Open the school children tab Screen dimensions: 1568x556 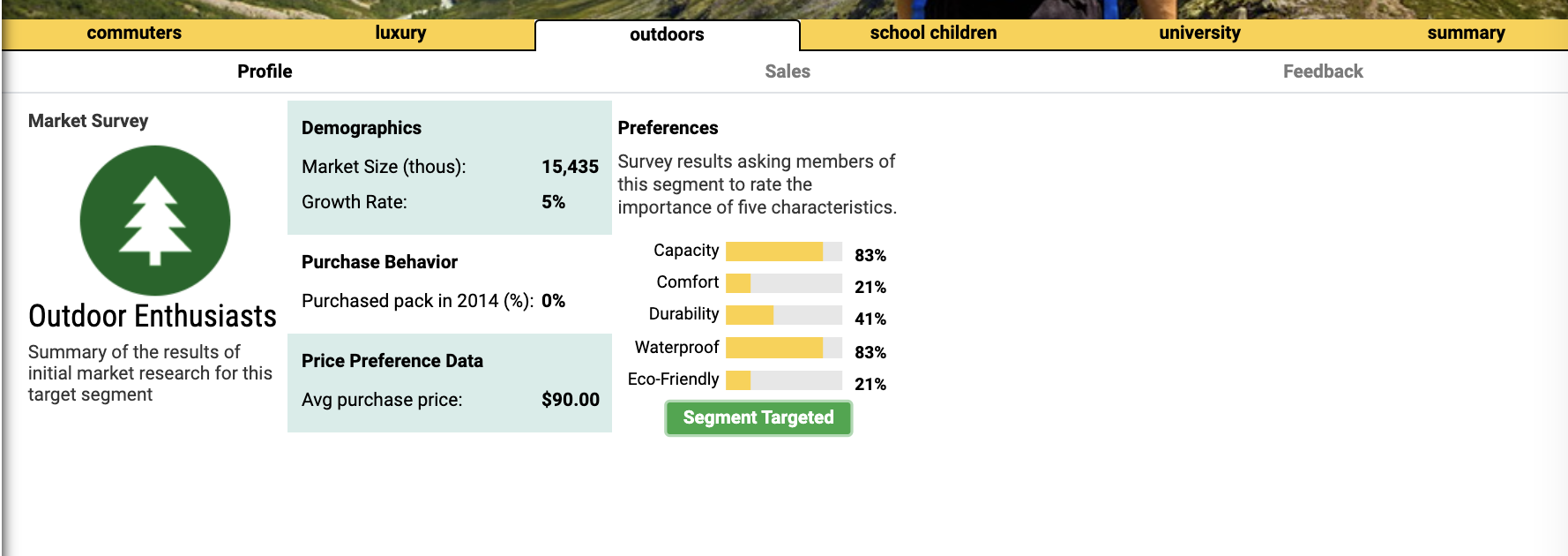[x=932, y=33]
